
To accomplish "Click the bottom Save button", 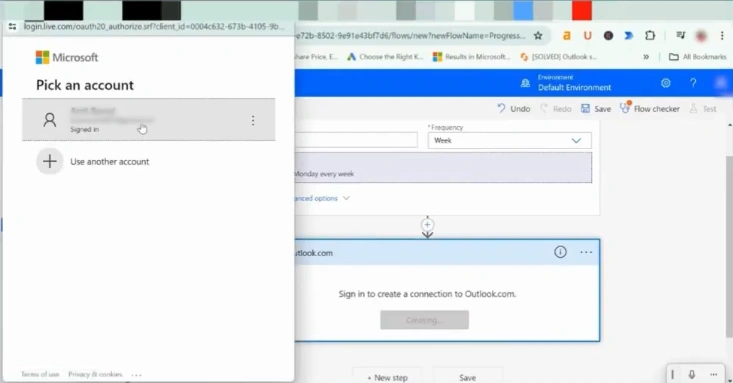I will pos(467,377).
